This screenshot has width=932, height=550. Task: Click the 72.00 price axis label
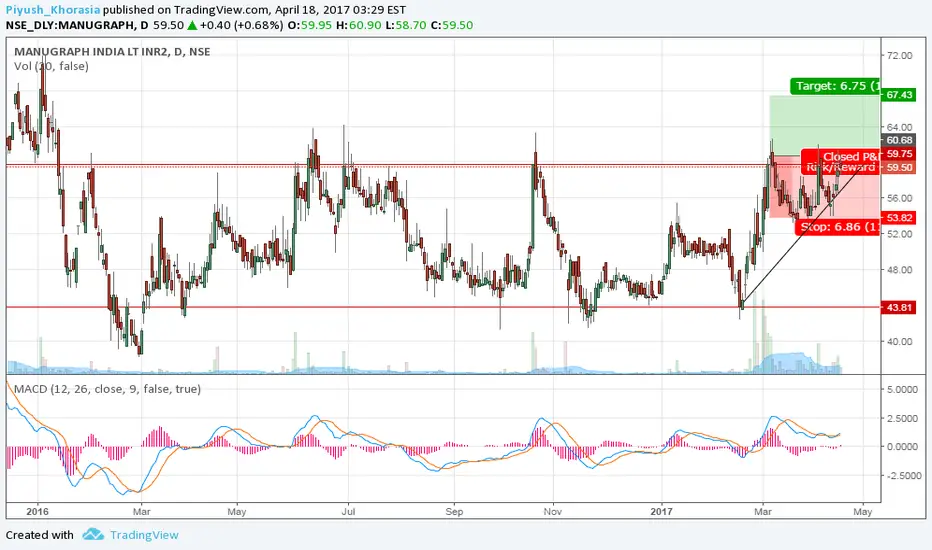(x=899, y=55)
